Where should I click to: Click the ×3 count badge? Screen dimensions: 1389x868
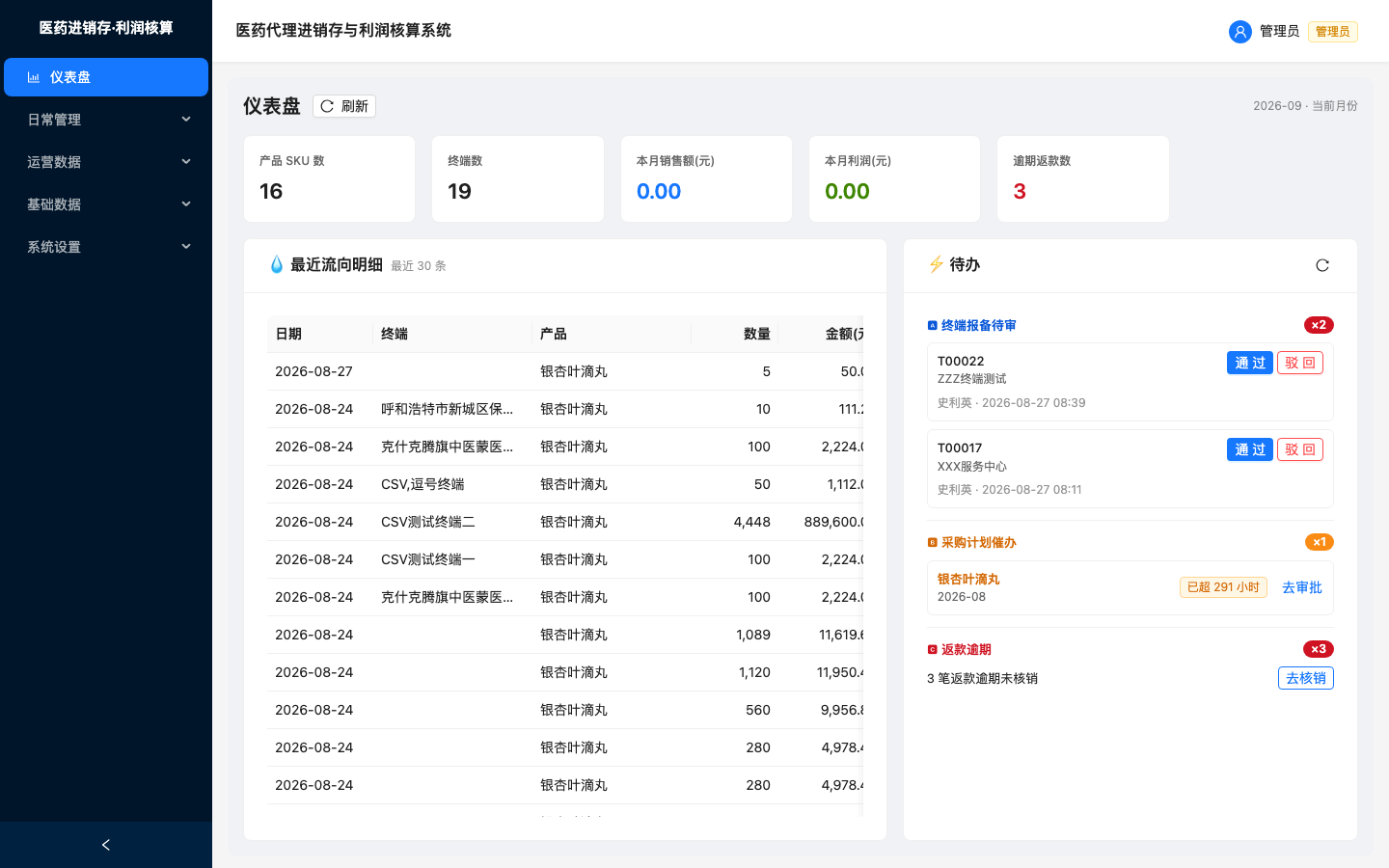1319,649
